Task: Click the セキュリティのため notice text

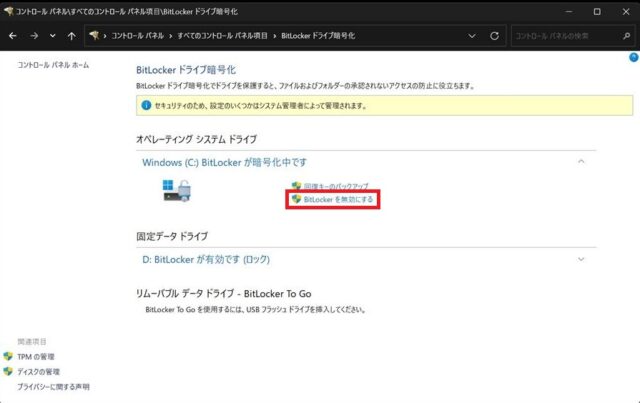Action: pyautogui.click(x=261, y=106)
